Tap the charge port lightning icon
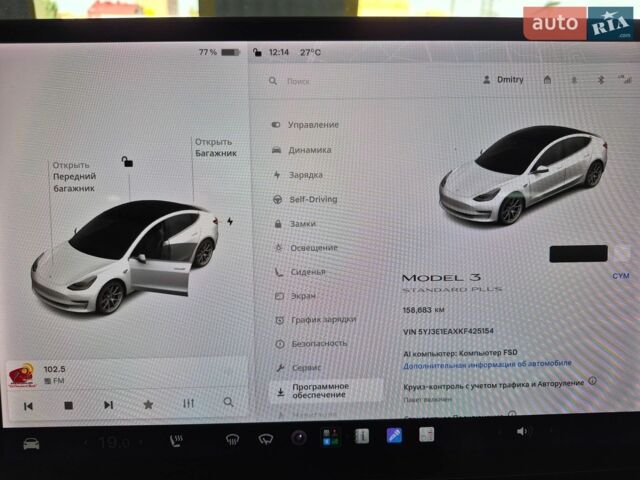The height and width of the screenshot is (480, 640). point(230,221)
